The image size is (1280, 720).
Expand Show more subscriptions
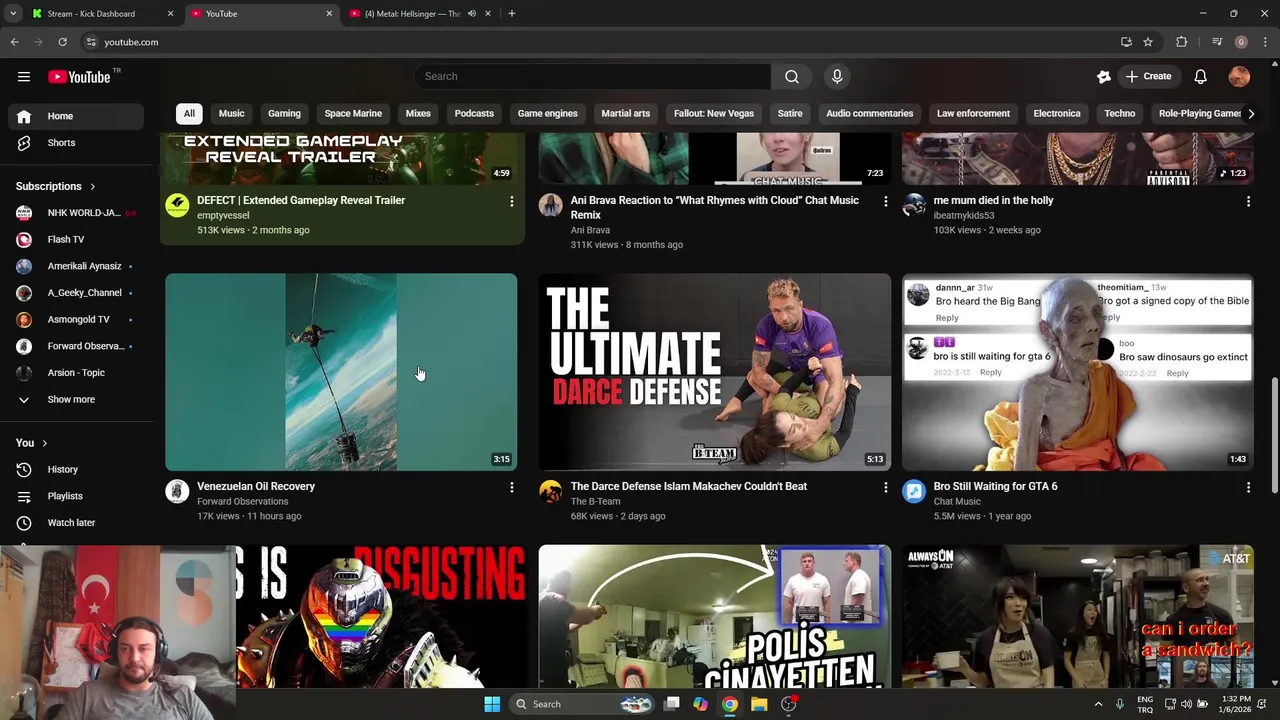(76, 400)
